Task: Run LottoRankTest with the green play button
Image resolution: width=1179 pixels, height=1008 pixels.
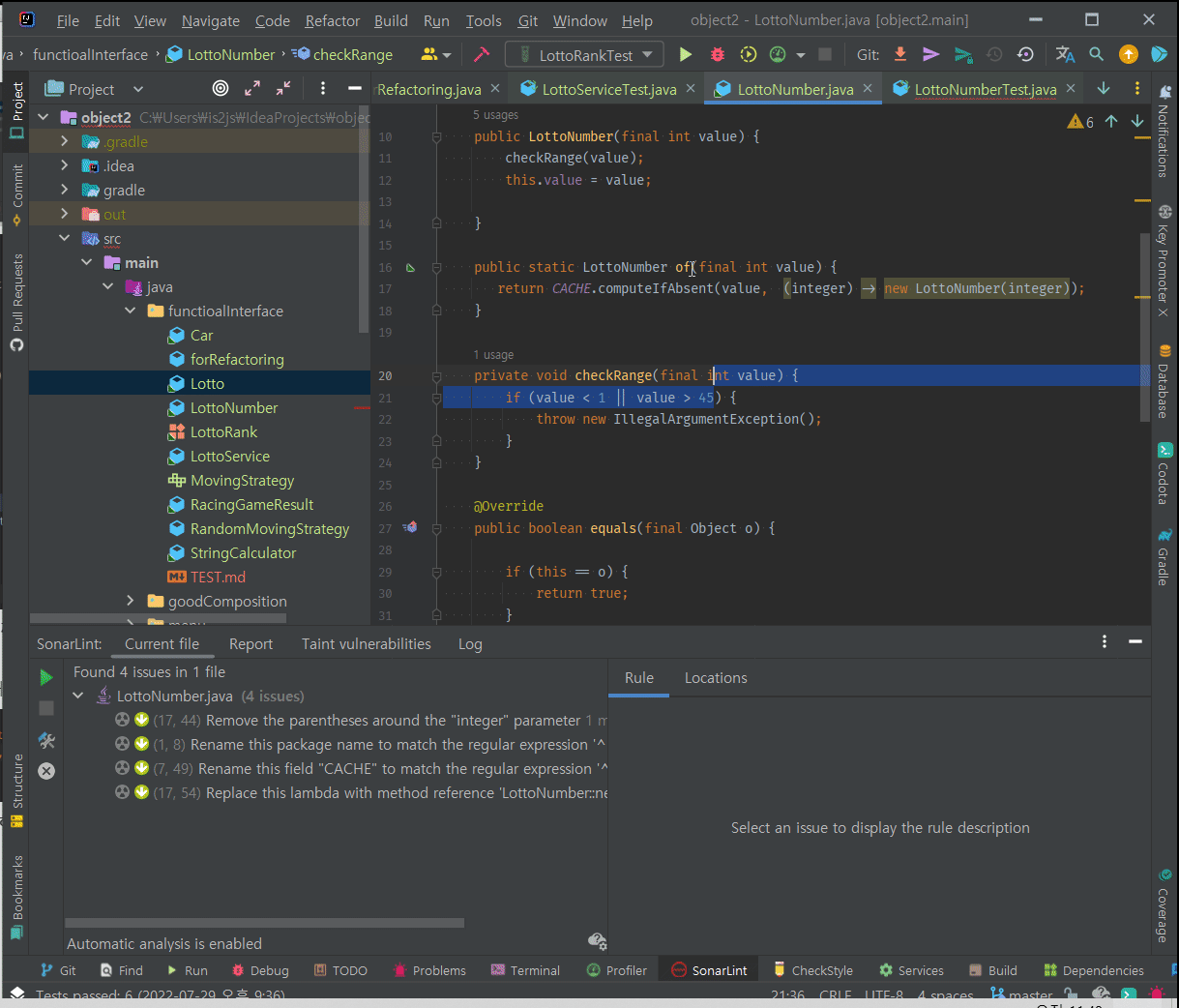Action: point(686,55)
